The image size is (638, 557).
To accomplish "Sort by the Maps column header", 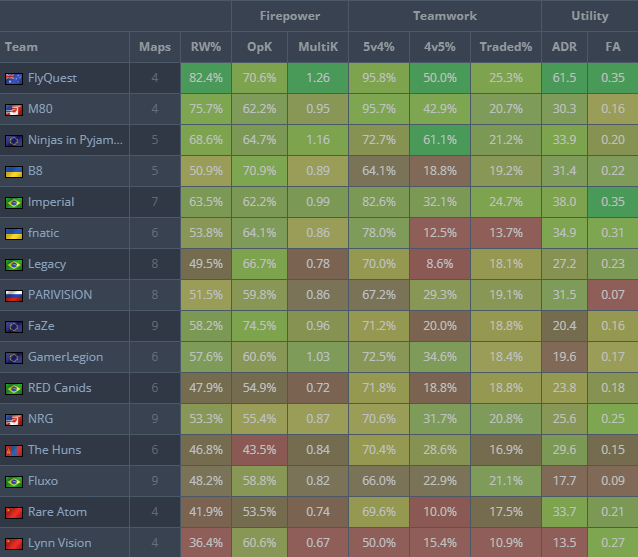I will pos(155,46).
